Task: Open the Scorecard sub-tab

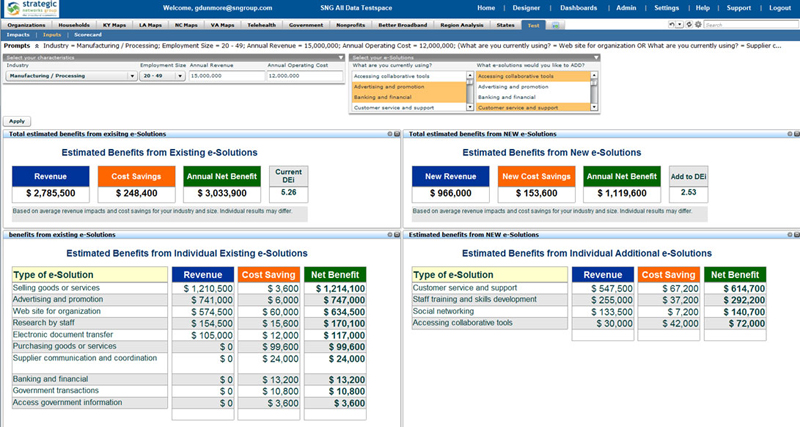Action: point(88,35)
